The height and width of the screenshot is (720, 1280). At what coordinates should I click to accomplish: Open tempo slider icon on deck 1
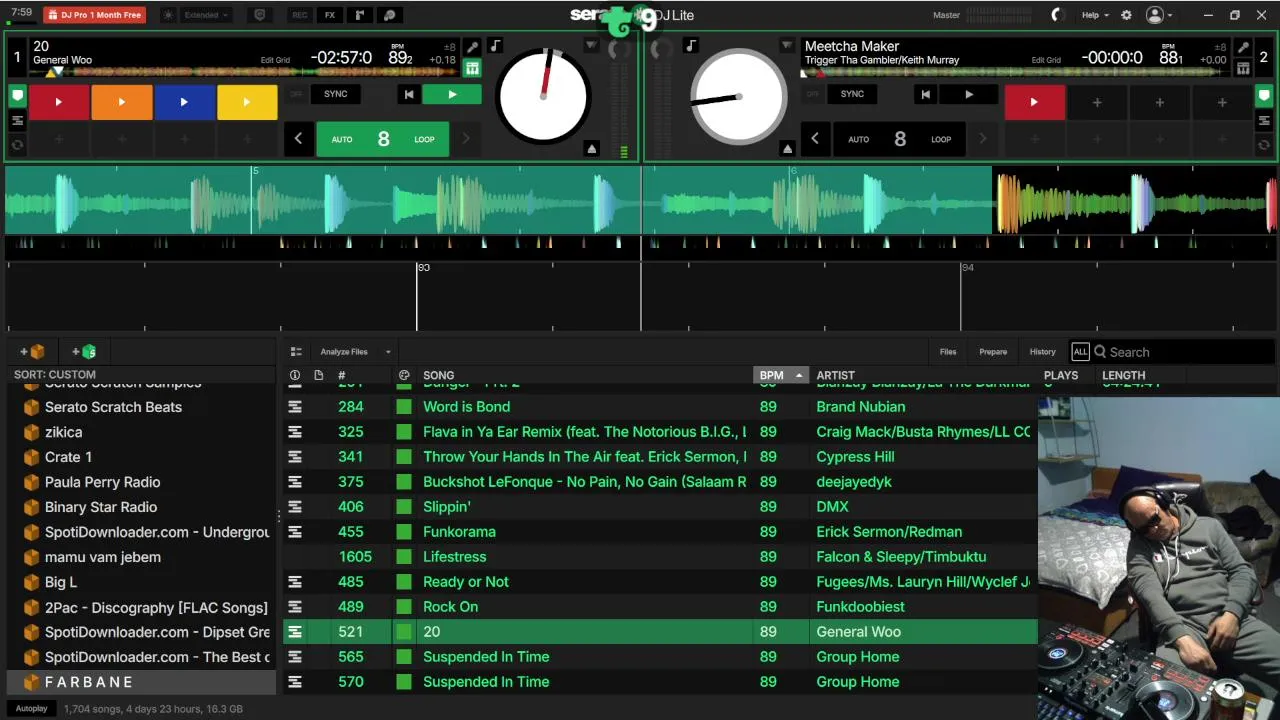click(x=472, y=68)
